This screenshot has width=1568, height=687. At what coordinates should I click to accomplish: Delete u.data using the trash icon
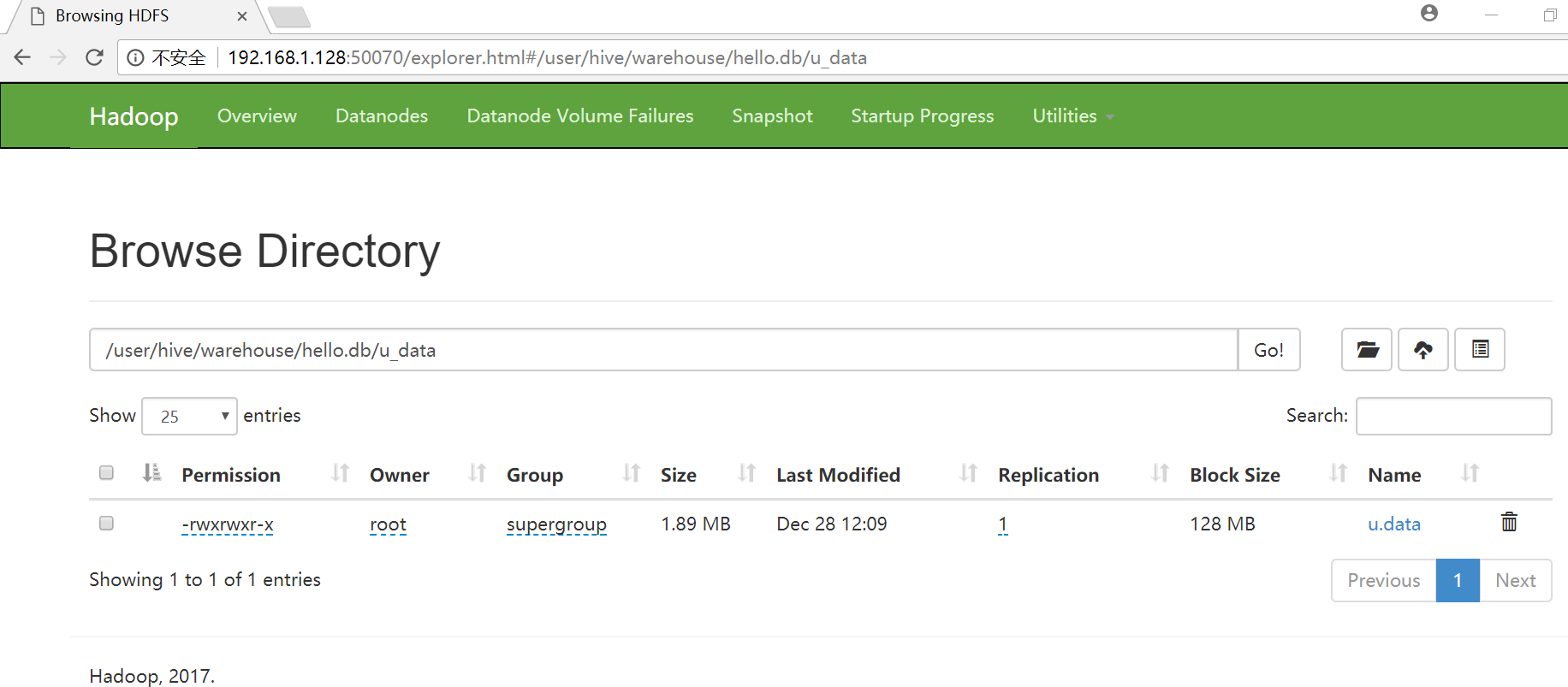[1509, 522]
